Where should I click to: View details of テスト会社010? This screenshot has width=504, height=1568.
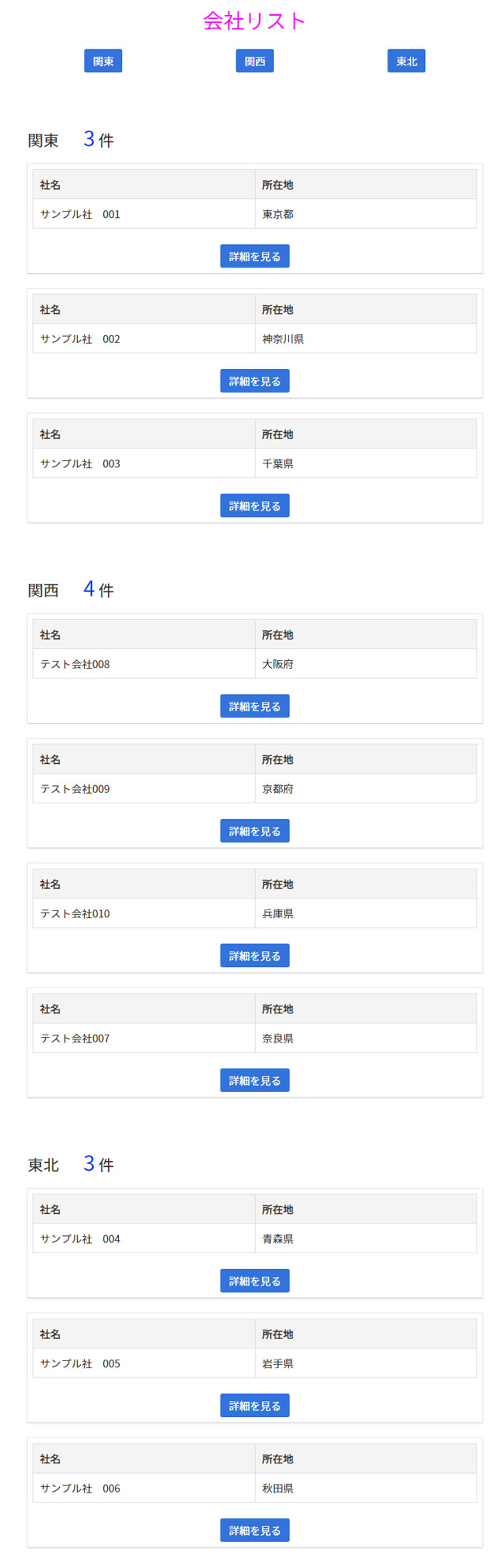(x=254, y=956)
